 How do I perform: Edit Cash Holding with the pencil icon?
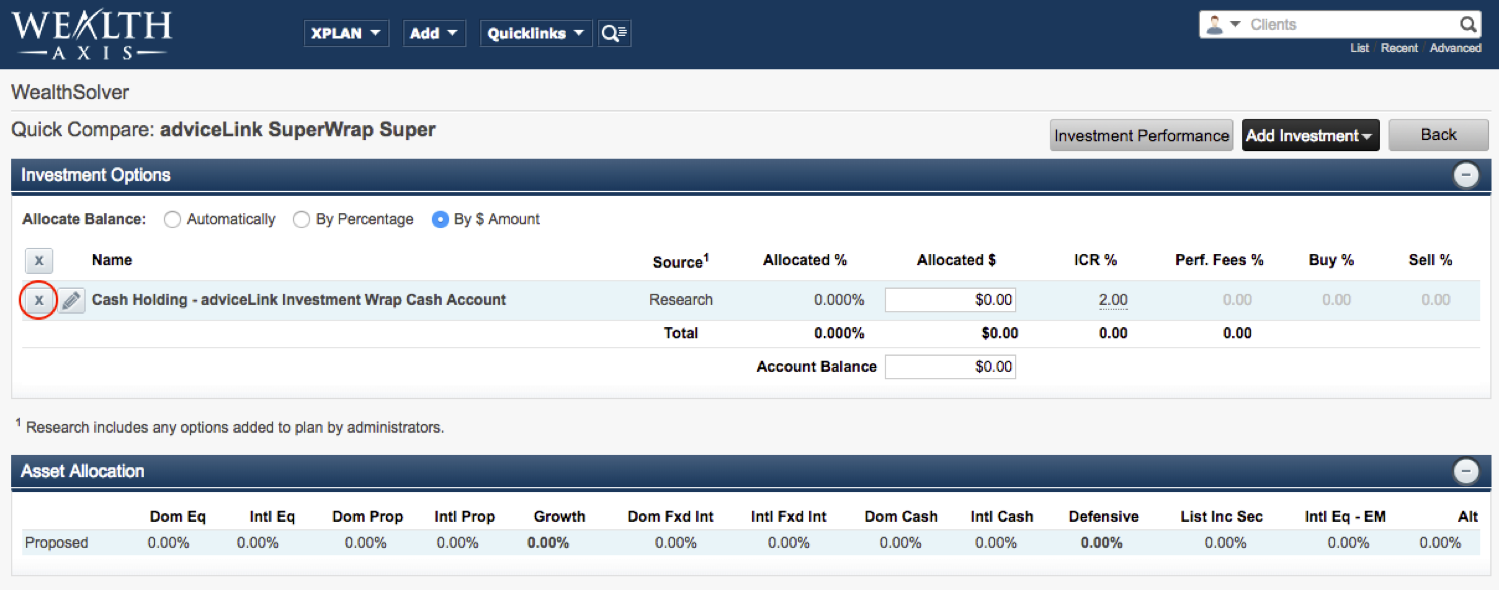71,300
